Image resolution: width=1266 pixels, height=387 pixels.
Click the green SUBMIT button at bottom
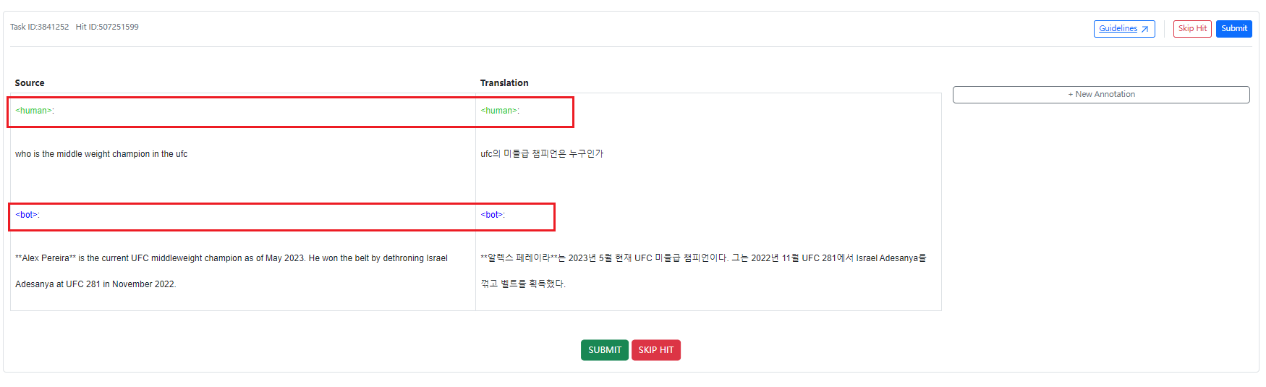click(605, 350)
